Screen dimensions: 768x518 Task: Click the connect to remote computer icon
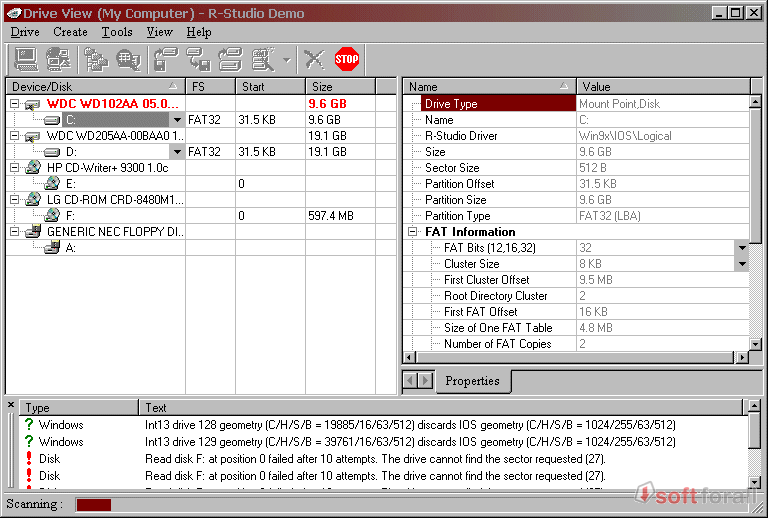point(58,60)
